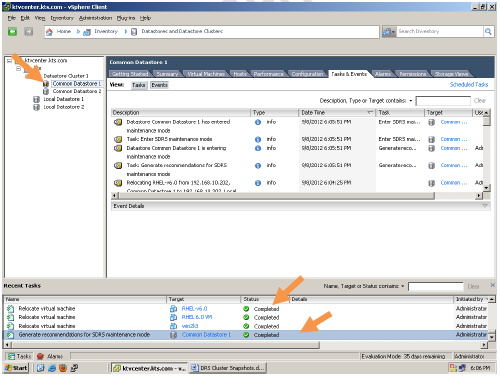Click VM icon beside RHEL-v6.0 target
The image size is (500, 379).
(x=174, y=309)
